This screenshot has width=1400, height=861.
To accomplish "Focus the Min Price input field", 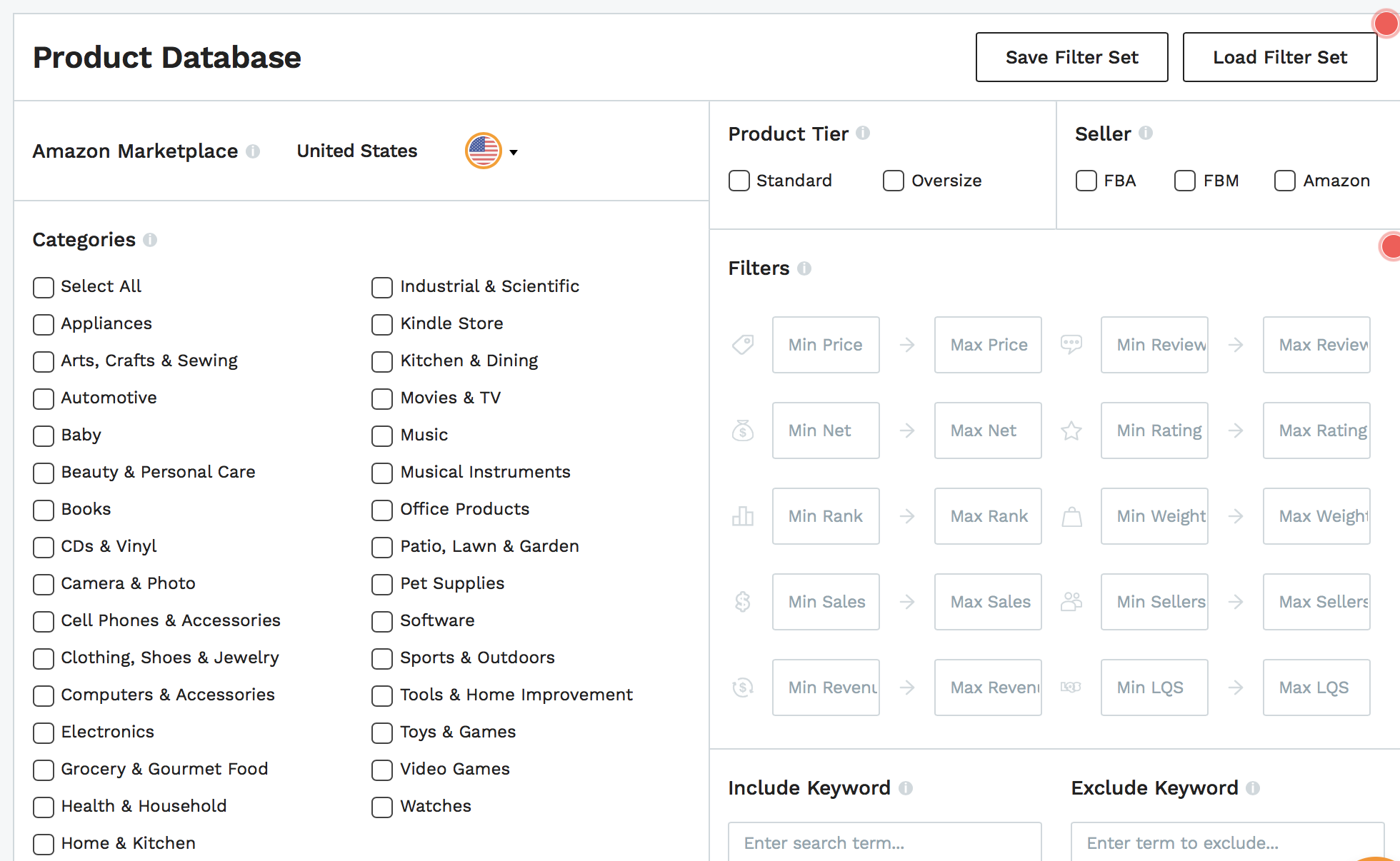I will (826, 345).
